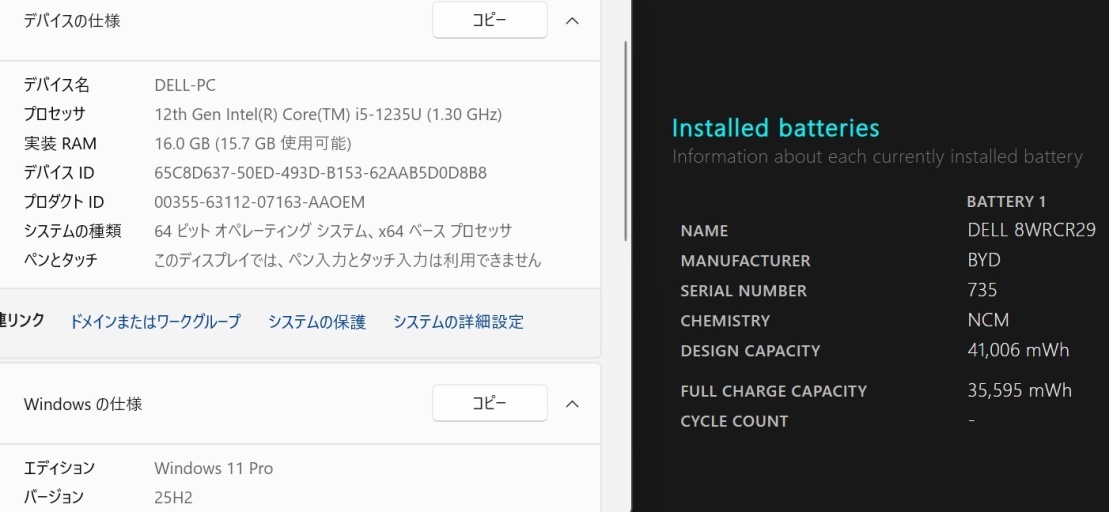
Task: Click the settings pane vertical scrollbar
Action: click(626, 140)
